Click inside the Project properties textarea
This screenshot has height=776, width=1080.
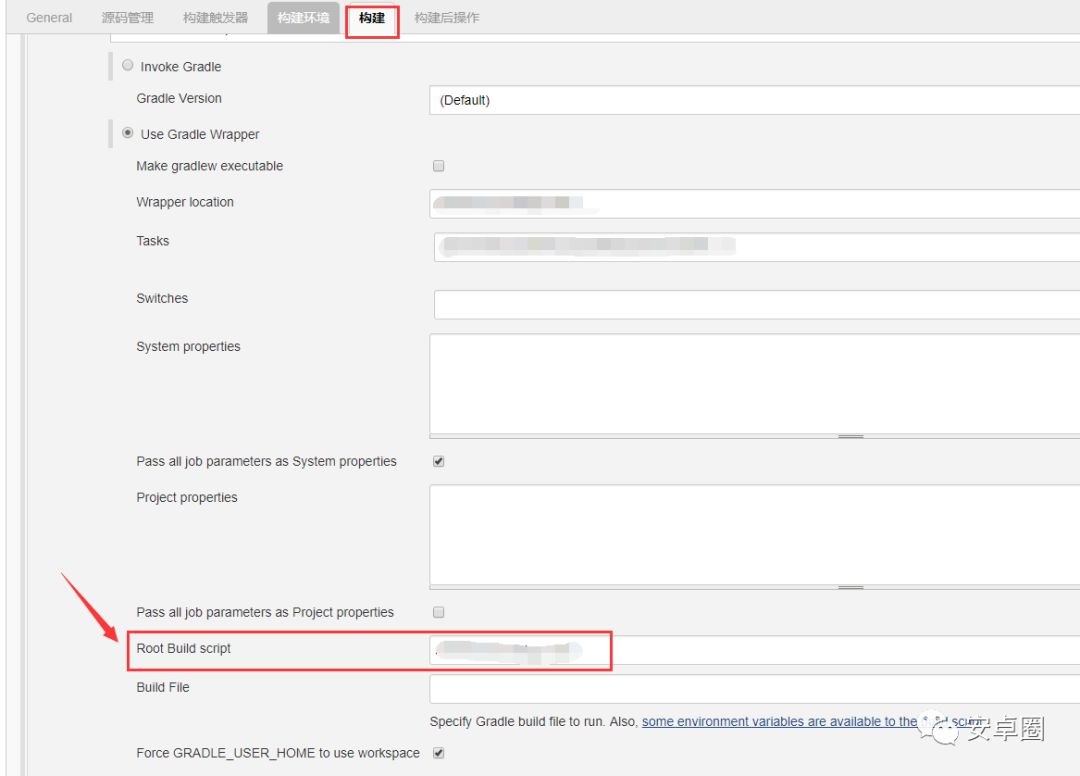point(754,535)
